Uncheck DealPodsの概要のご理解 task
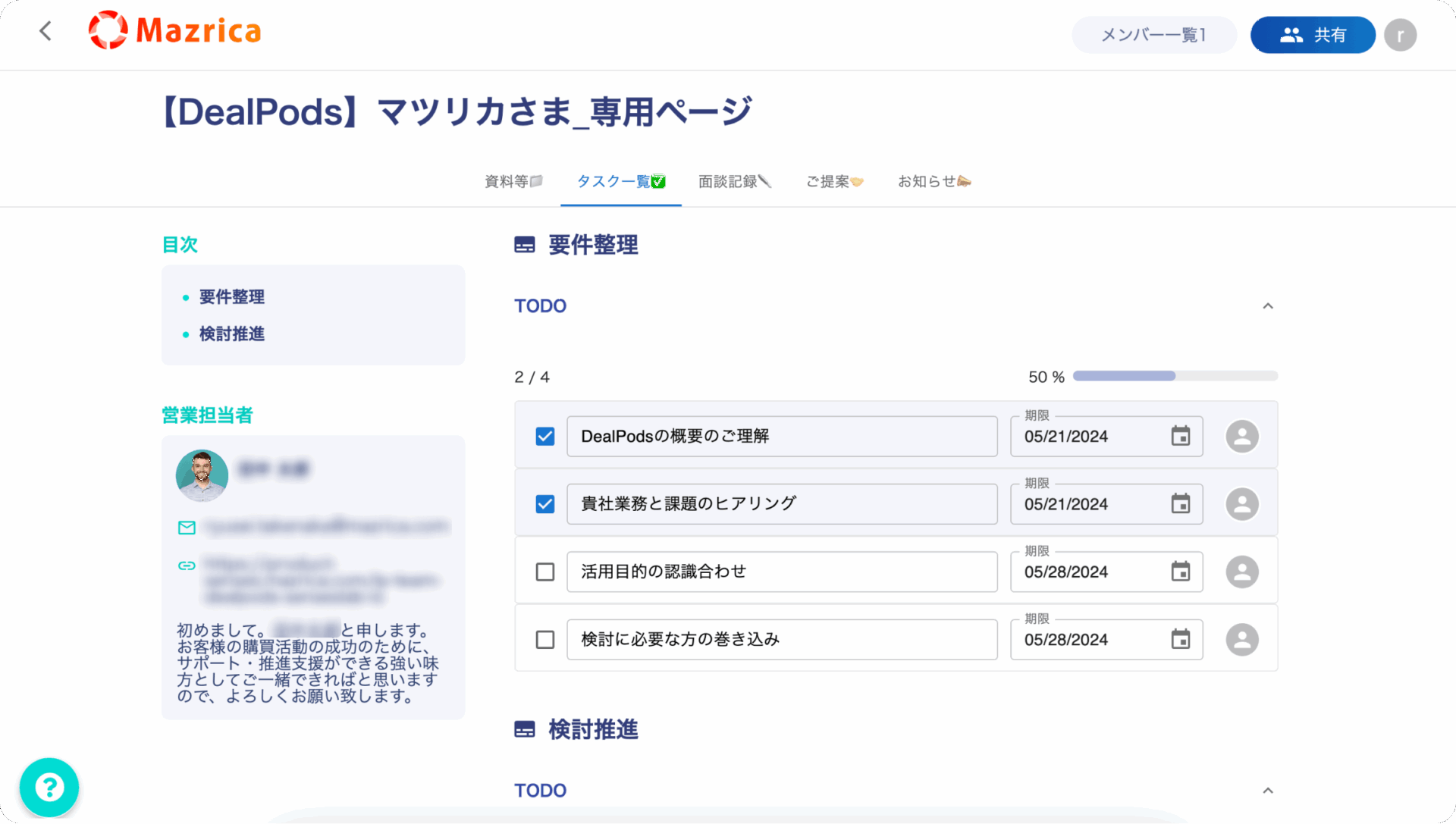 [x=545, y=437]
